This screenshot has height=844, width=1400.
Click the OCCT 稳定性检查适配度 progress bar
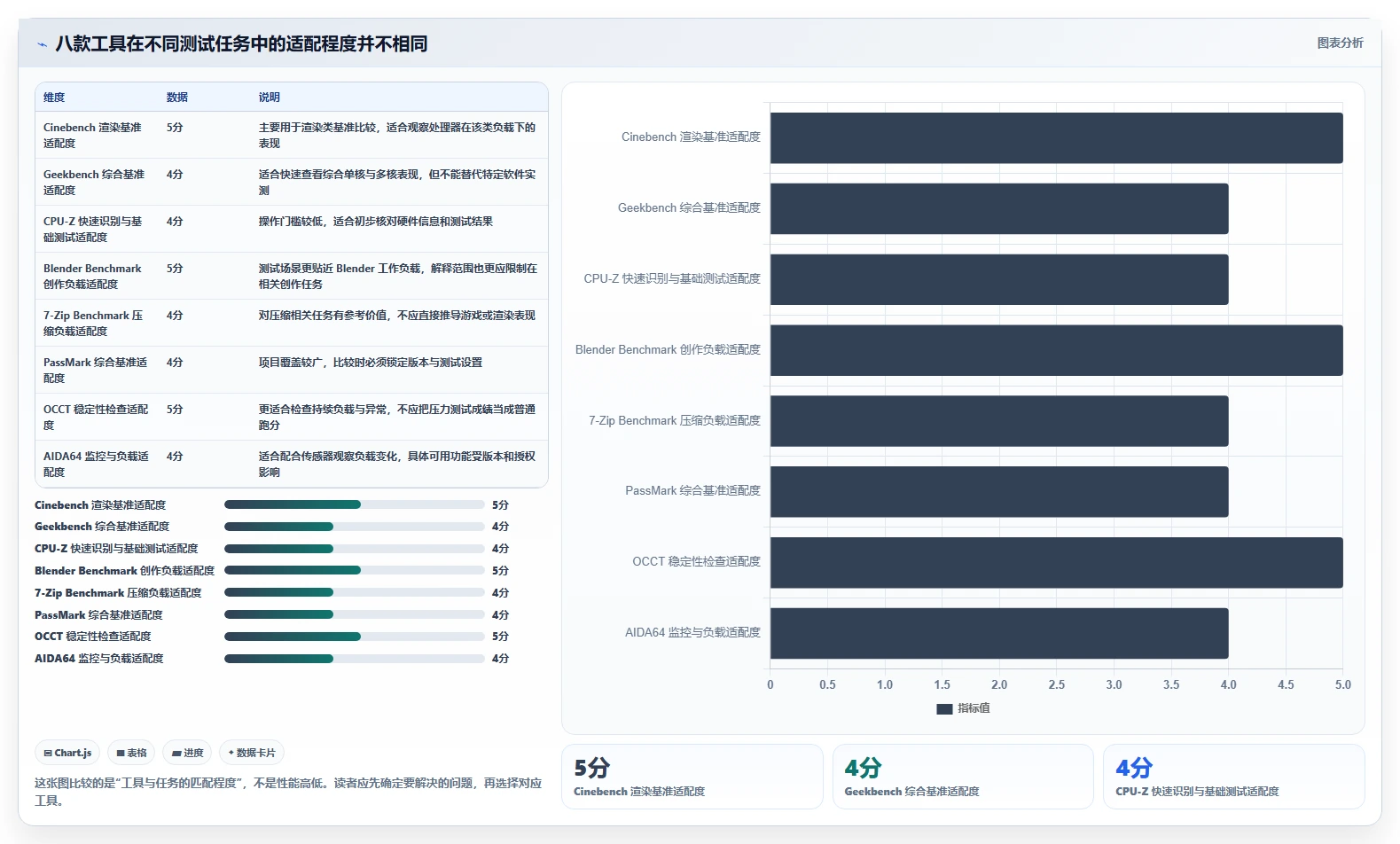point(354,637)
